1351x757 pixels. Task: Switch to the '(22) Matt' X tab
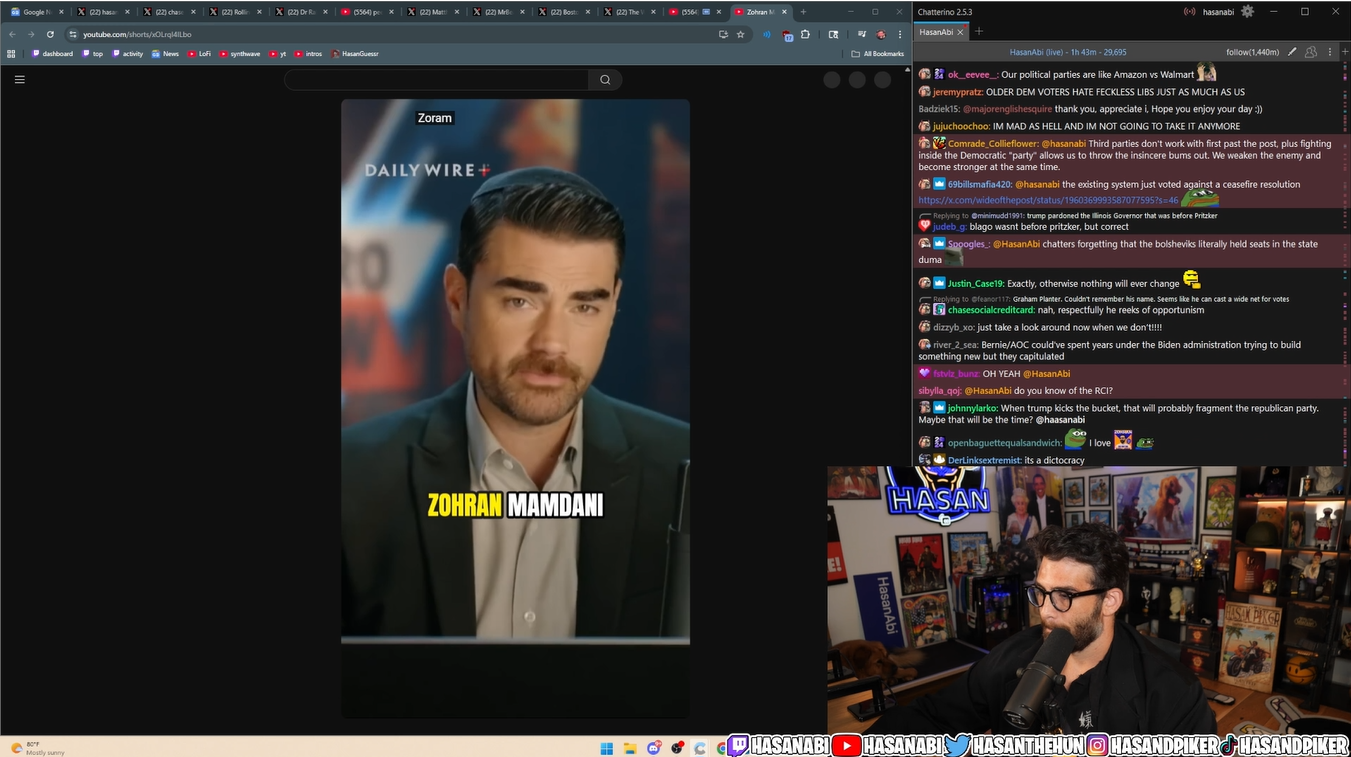431,12
